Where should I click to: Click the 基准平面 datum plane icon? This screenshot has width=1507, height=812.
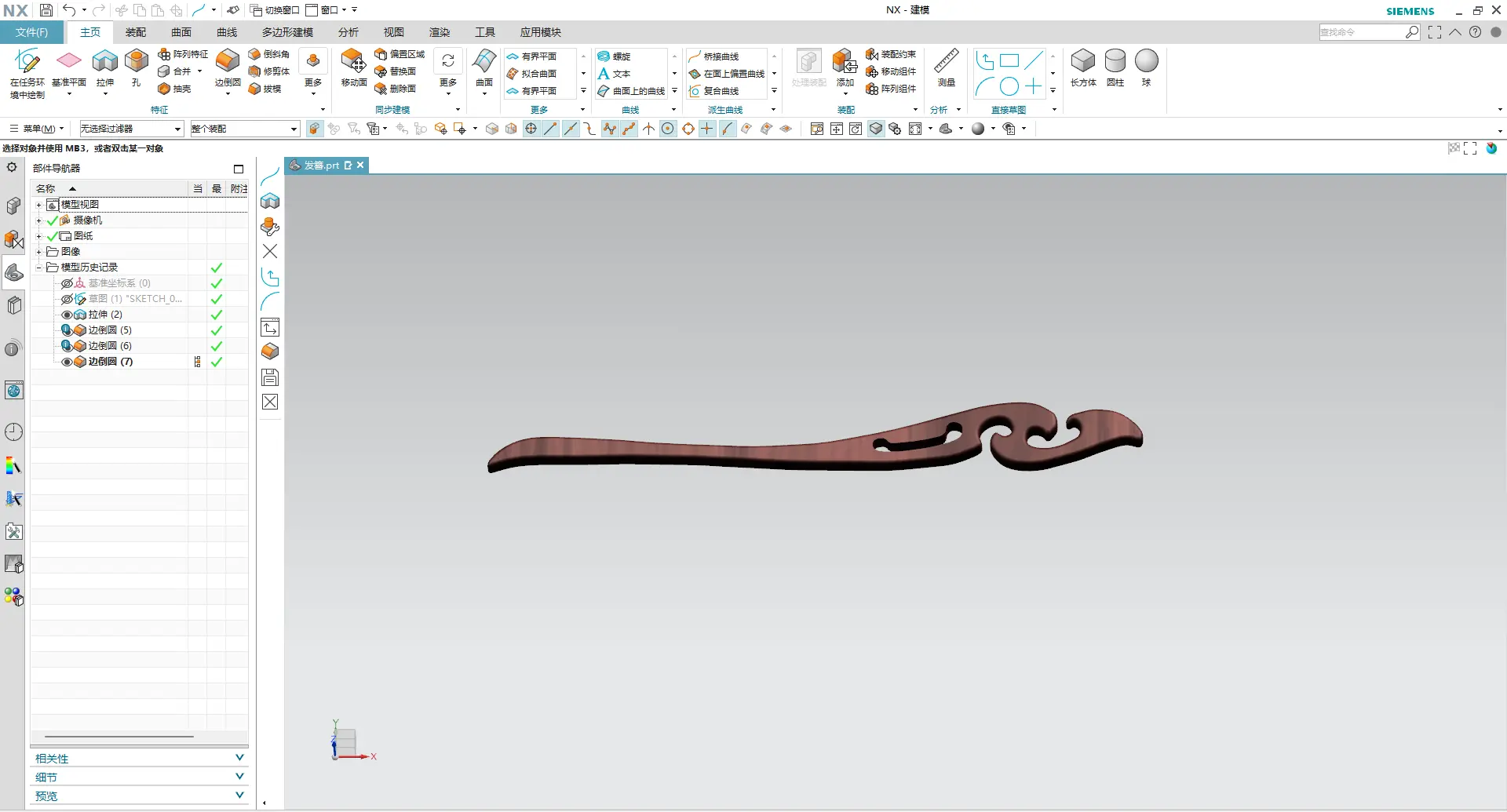tap(69, 61)
